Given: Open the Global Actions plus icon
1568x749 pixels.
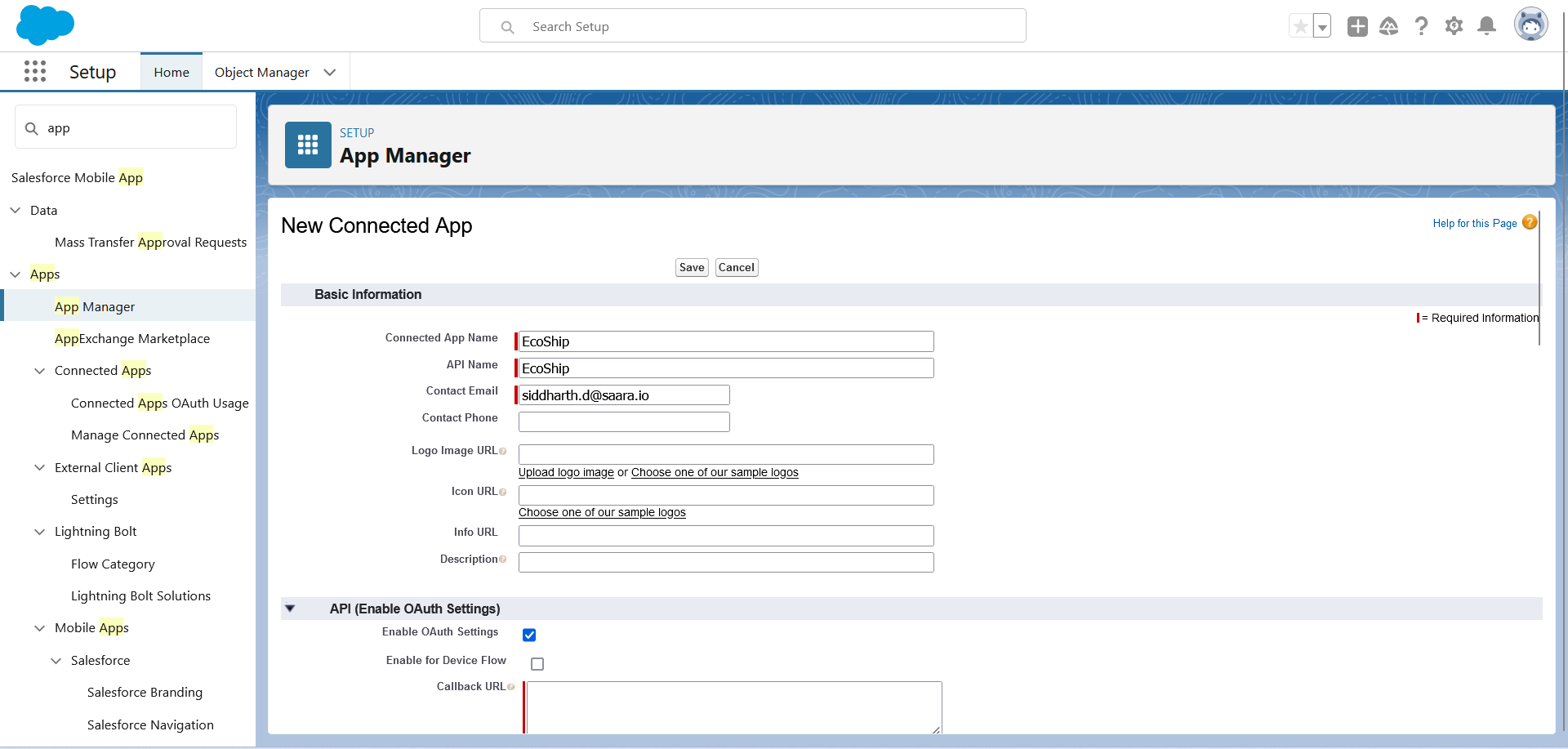Looking at the screenshot, I should coord(1357,26).
